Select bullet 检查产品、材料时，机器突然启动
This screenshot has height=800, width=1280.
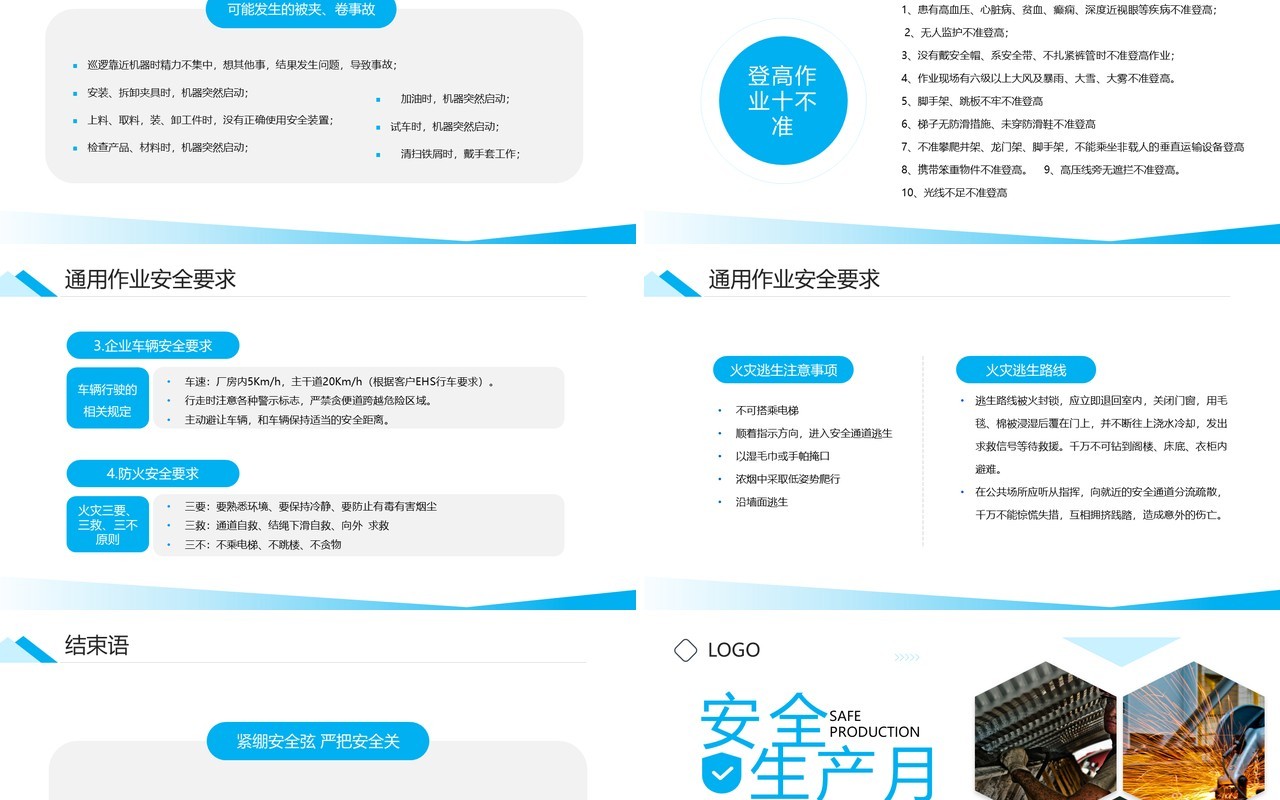click(x=167, y=148)
